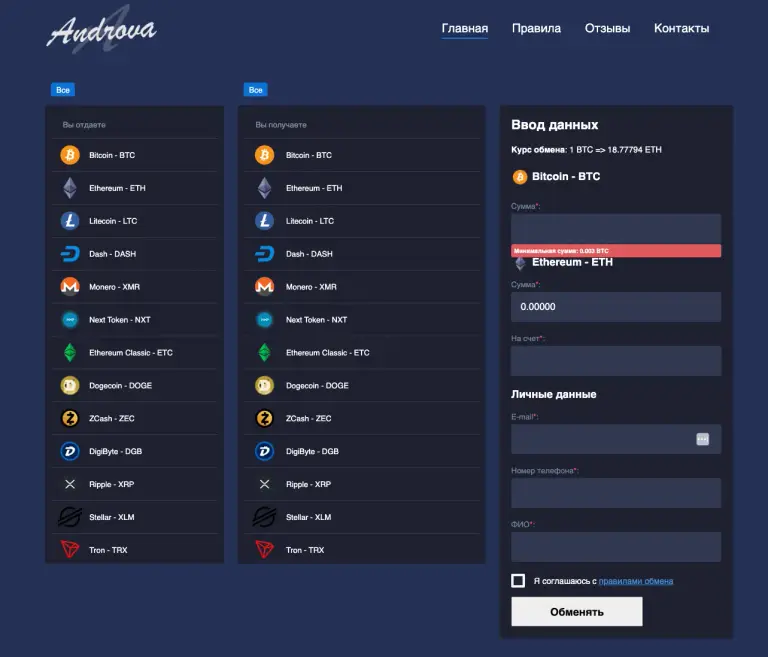Select 'Stellar - XLM' label in 'Вы получаете'
Viewport: 768px width, 657px height.
(309, 517)
